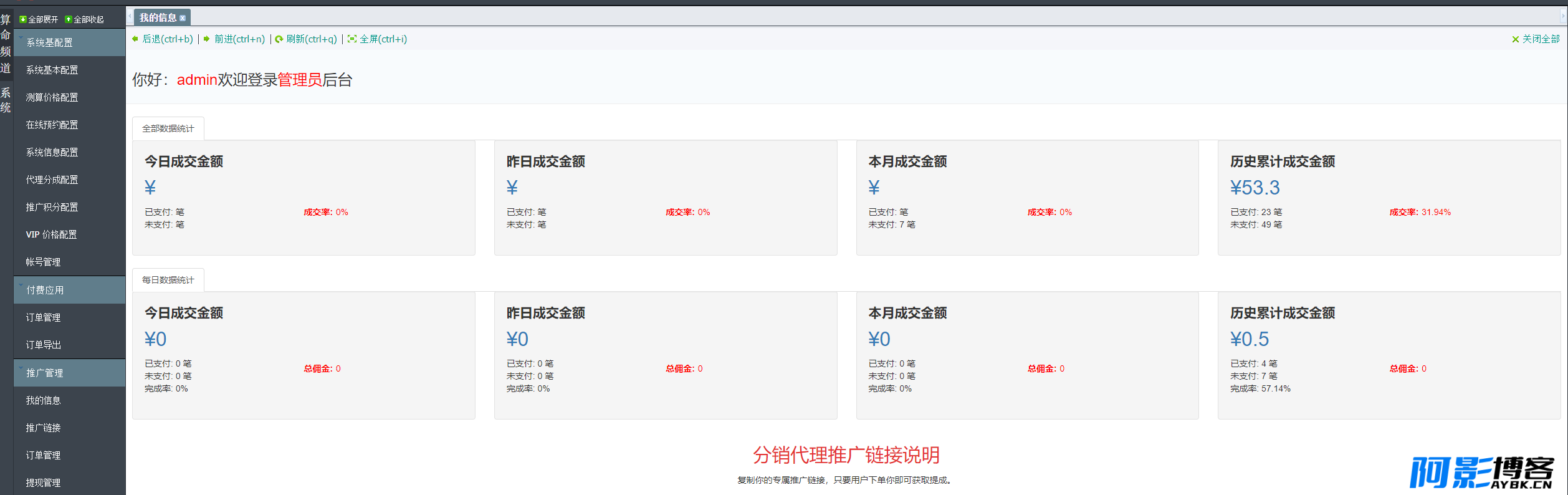Viewport: 1568px width, 495px height.
Task: Click the 未支付: 49 笔 text
Action: coord(1256,224)
